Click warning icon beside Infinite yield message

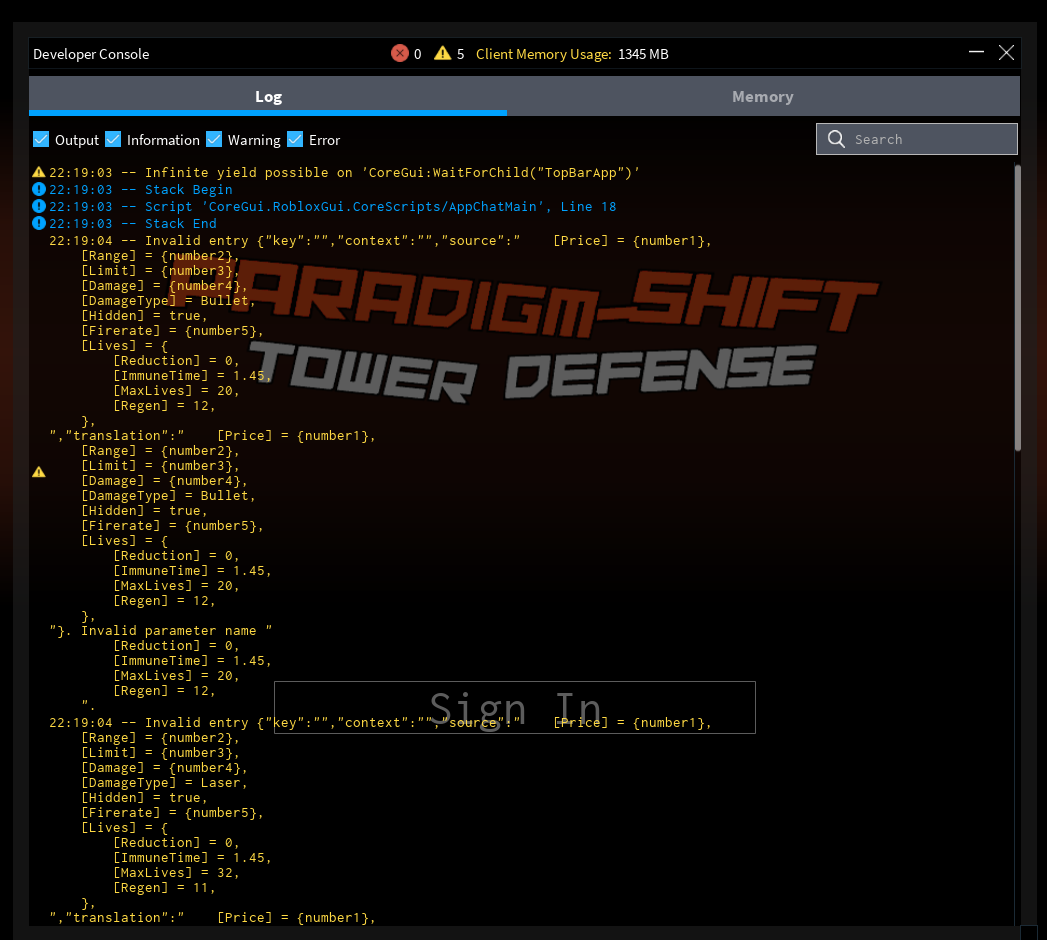point(39,172)
